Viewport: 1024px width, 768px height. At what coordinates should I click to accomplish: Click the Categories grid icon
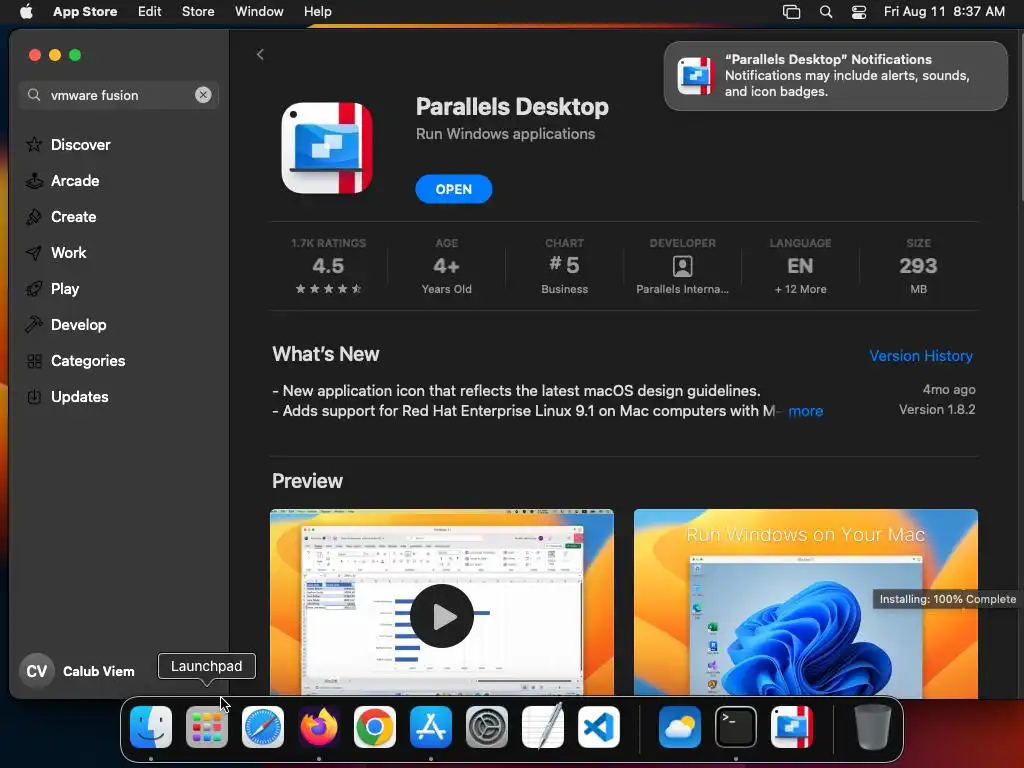pos(34,360)
